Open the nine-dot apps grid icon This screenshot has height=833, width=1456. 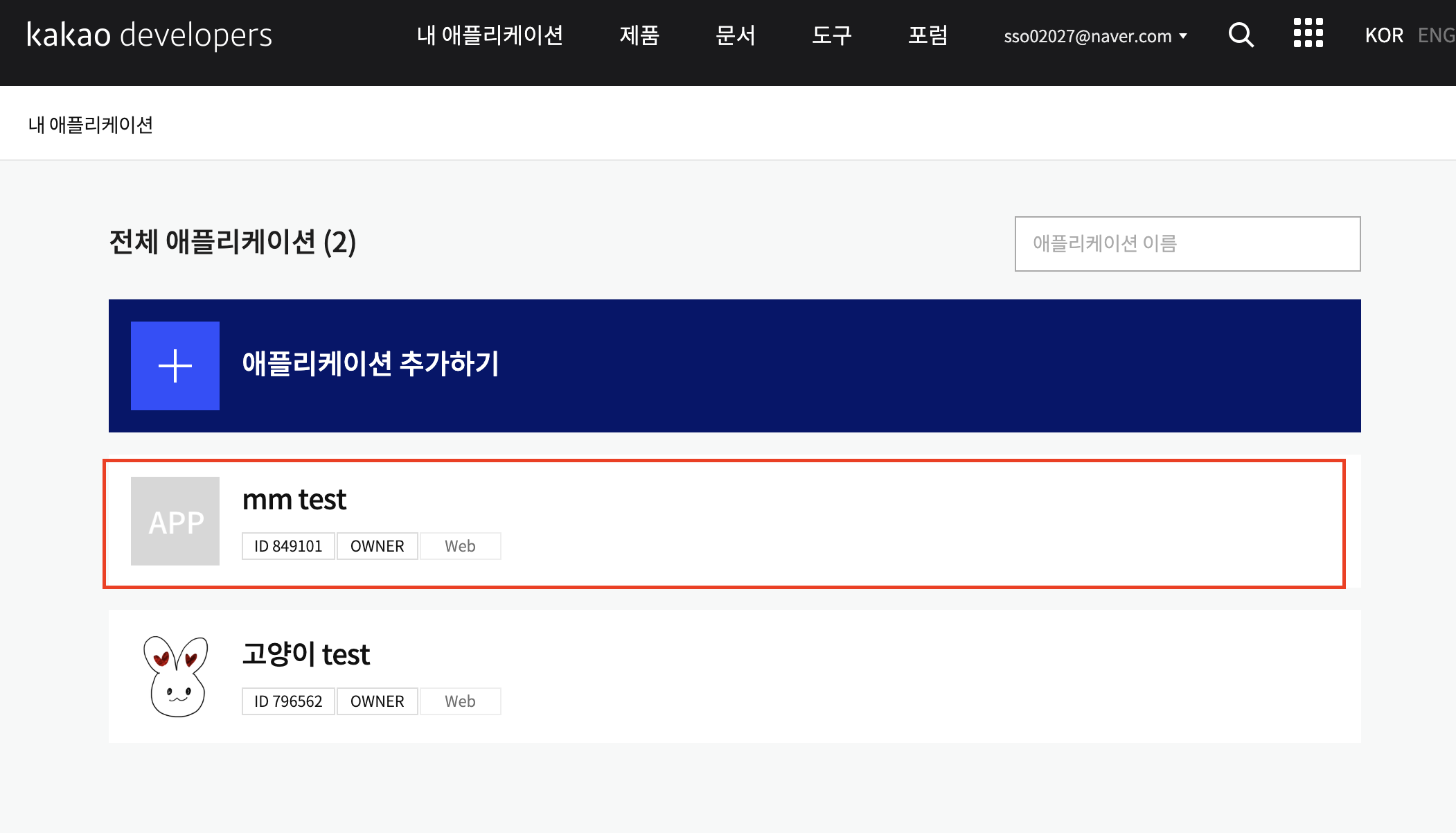click(x=1308, y=33)
